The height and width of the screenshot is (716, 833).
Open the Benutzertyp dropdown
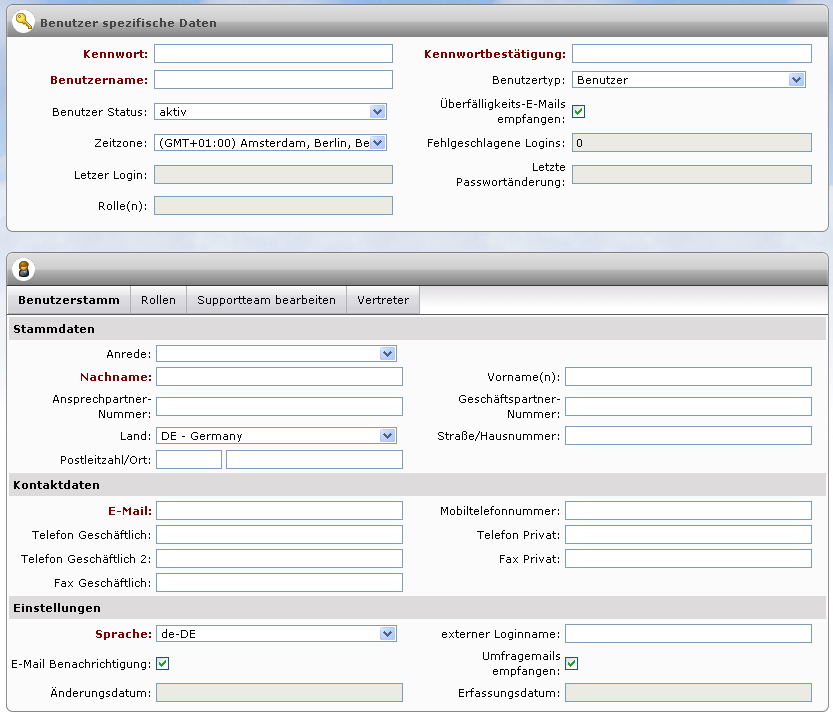(688, 80)
